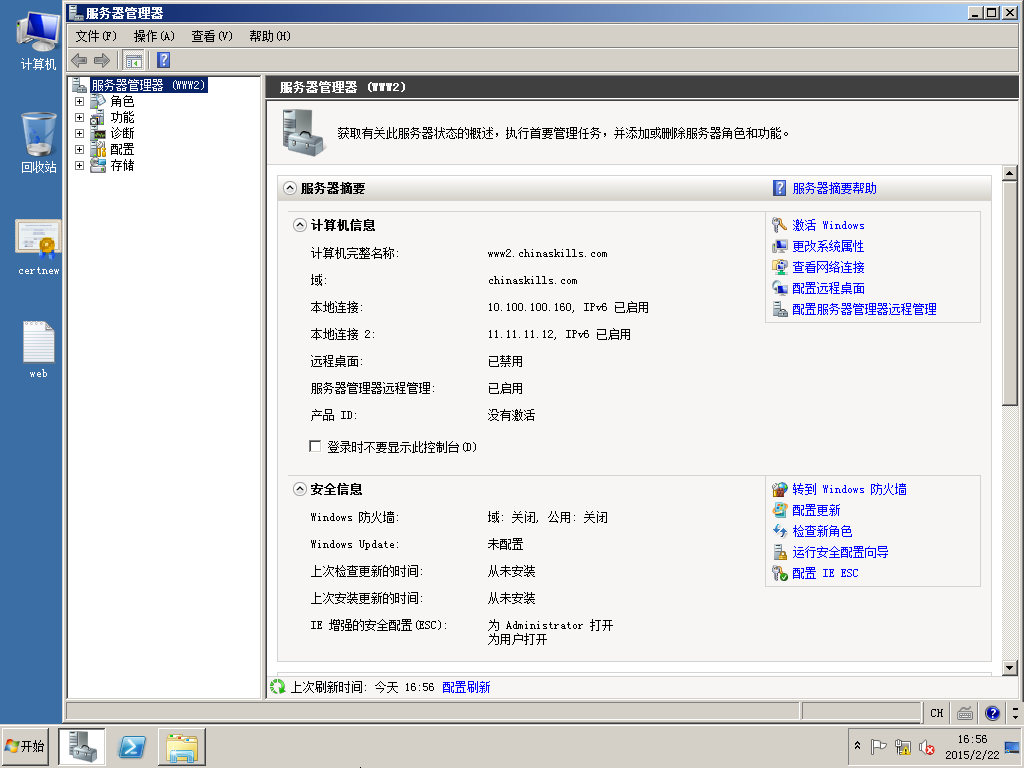The height and width of the screenshot is (768, 1024).
Task: Click the Back arrow toolbar icon
Action: coord(79,61)
